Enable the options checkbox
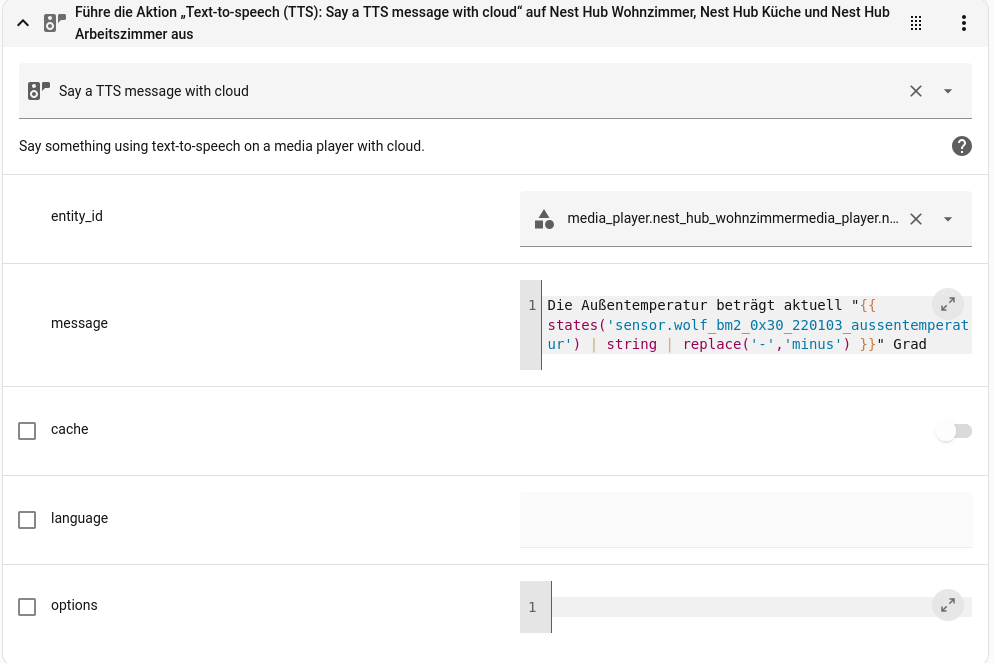The height and width of the screenshot is (663, 994). 27,606
